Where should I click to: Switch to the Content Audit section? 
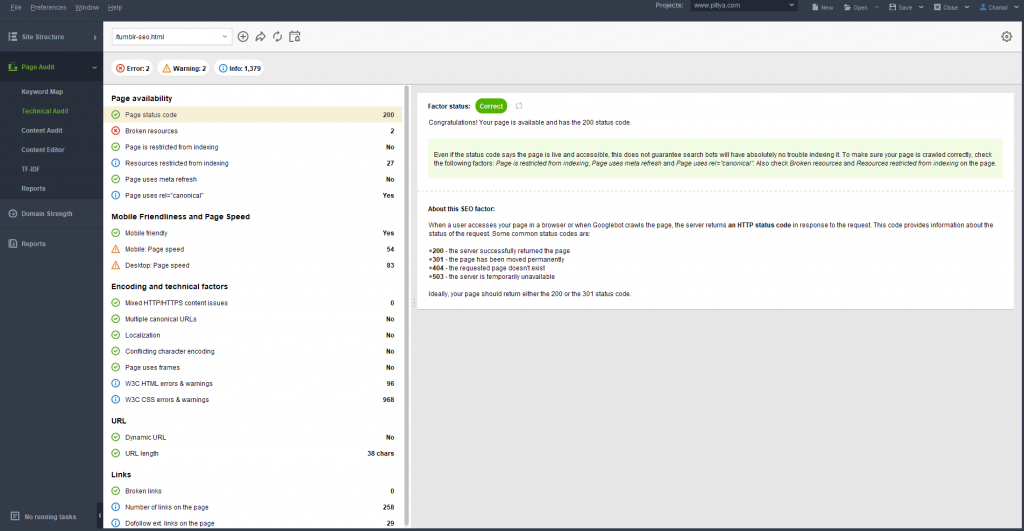click(x=42, y=130)
